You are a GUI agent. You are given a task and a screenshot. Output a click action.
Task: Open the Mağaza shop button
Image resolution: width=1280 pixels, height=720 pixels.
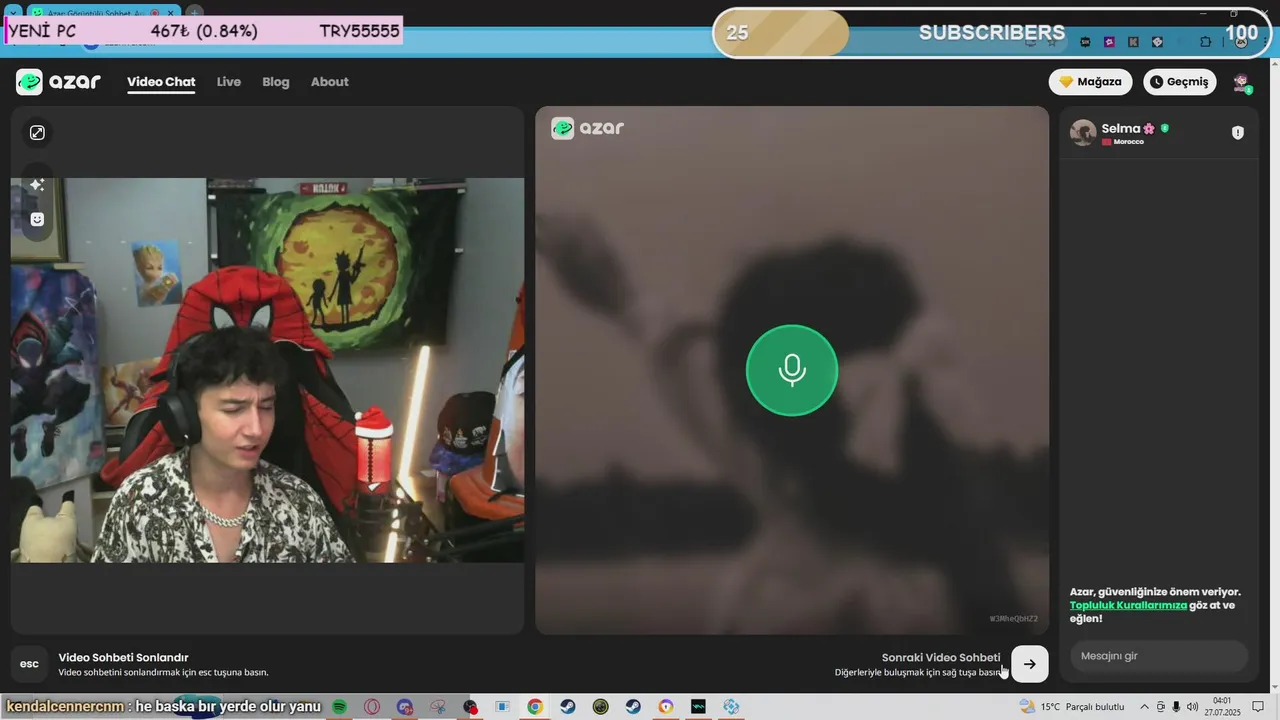pyautogui.click(x=1090, y=82)
